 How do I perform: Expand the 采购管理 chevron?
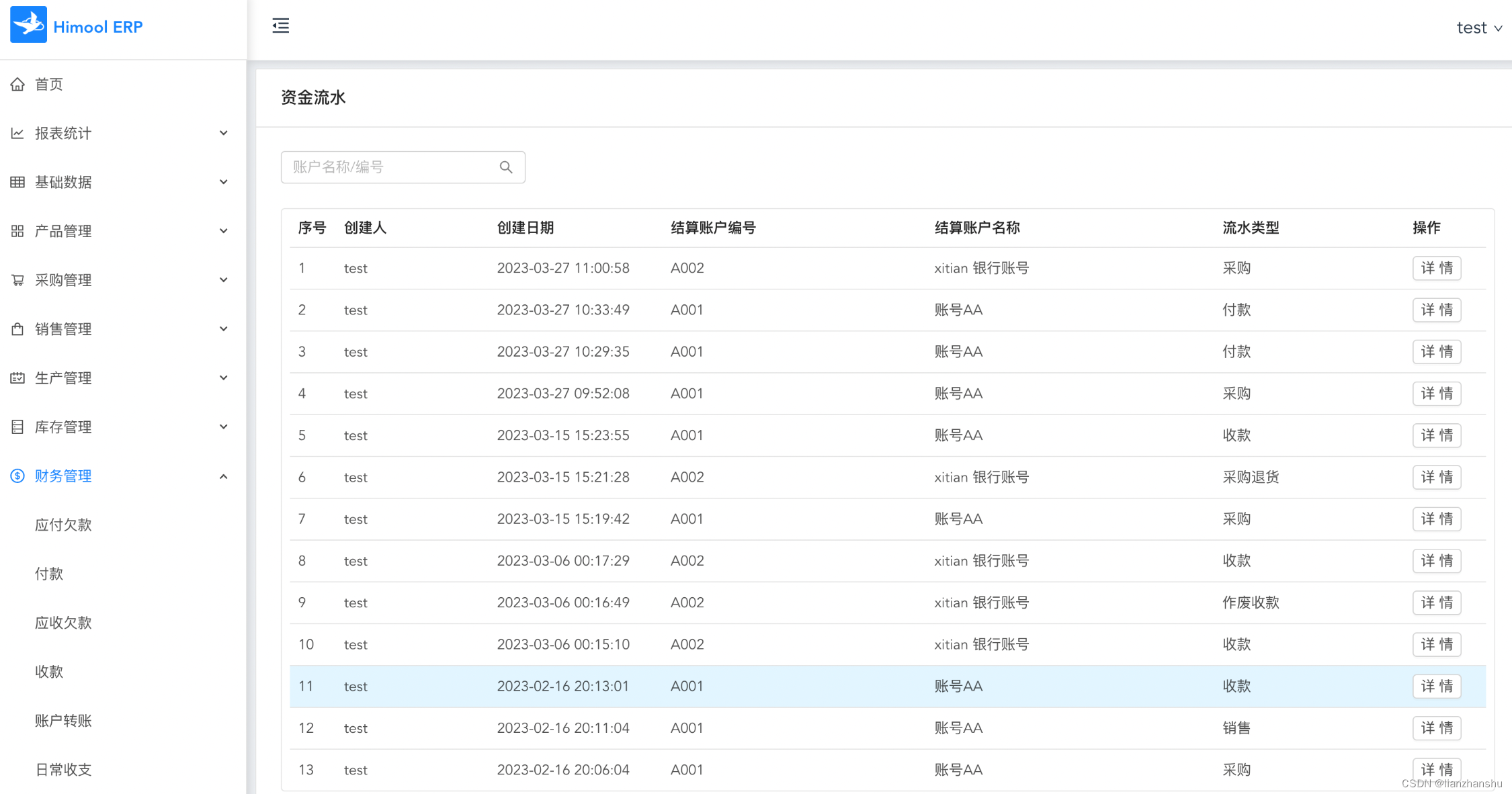pos(224,280)
